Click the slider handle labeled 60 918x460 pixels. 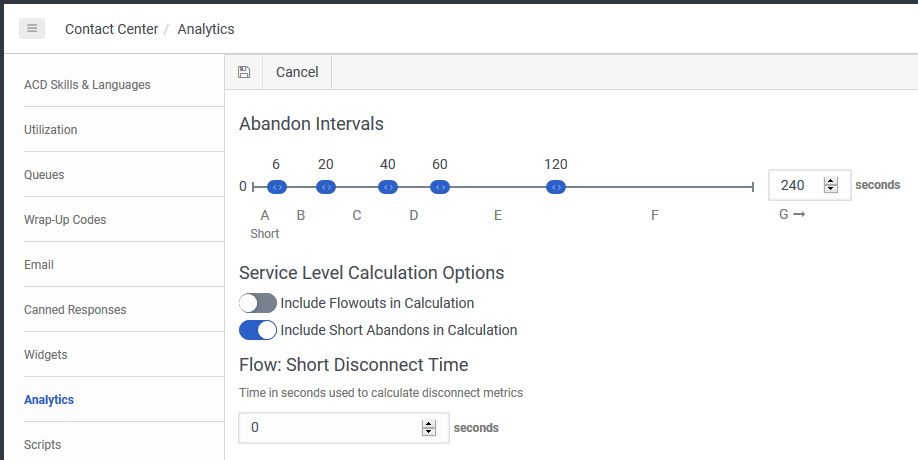[x=440, y=187]
